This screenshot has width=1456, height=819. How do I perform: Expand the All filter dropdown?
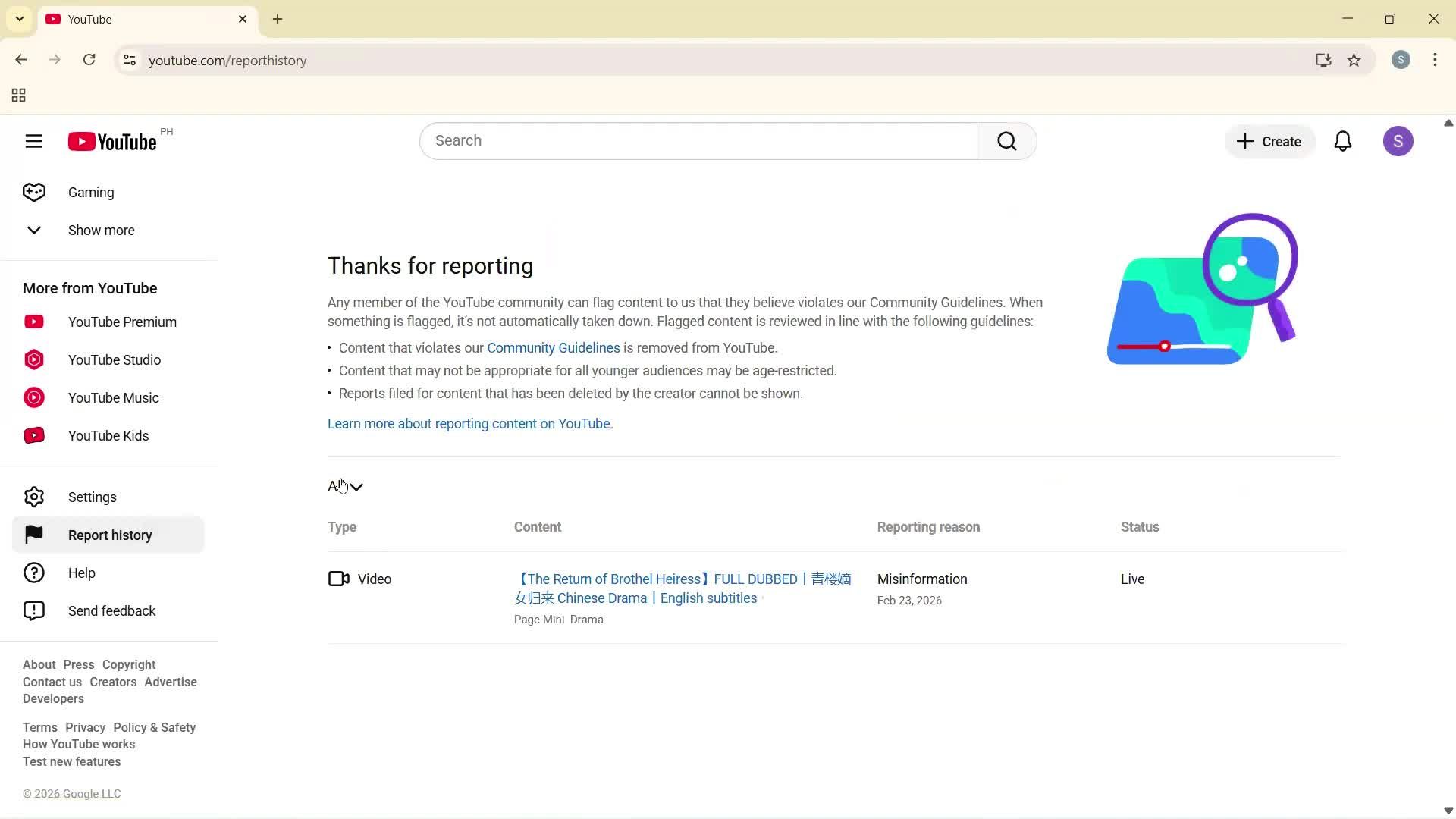(x=346, y=486)
